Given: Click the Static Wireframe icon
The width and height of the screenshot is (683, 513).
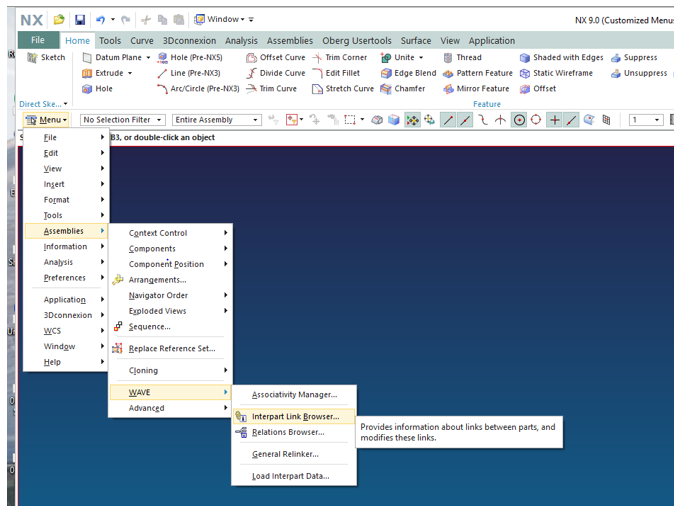Looking at the screenshot, I should (x=525, y=73).
